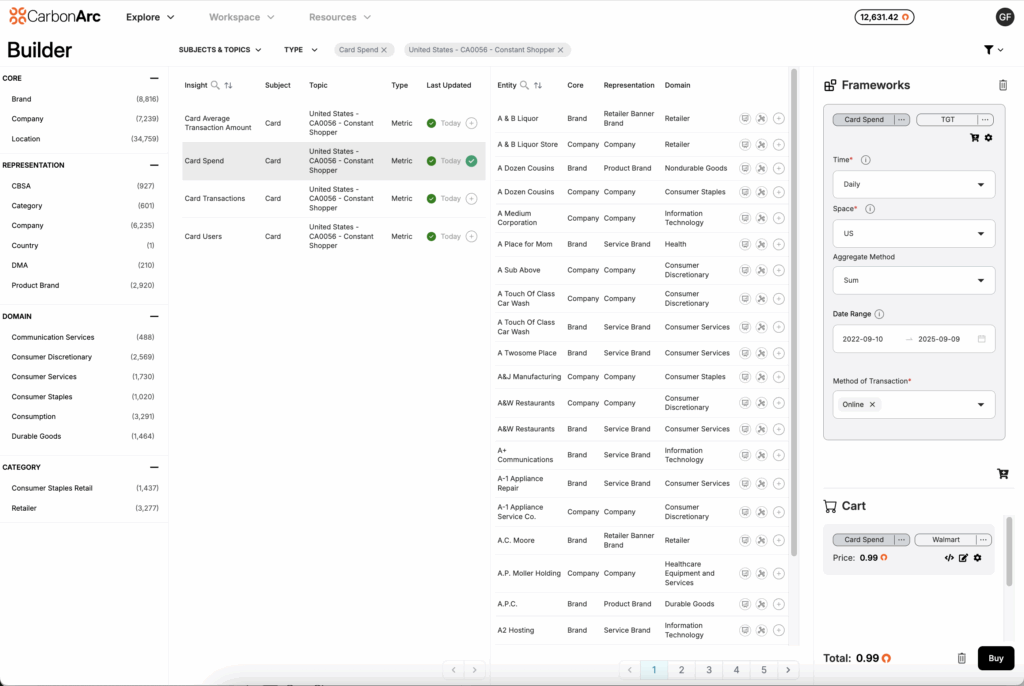Open the Card Spend framework options ellipsis

[901, 120]
